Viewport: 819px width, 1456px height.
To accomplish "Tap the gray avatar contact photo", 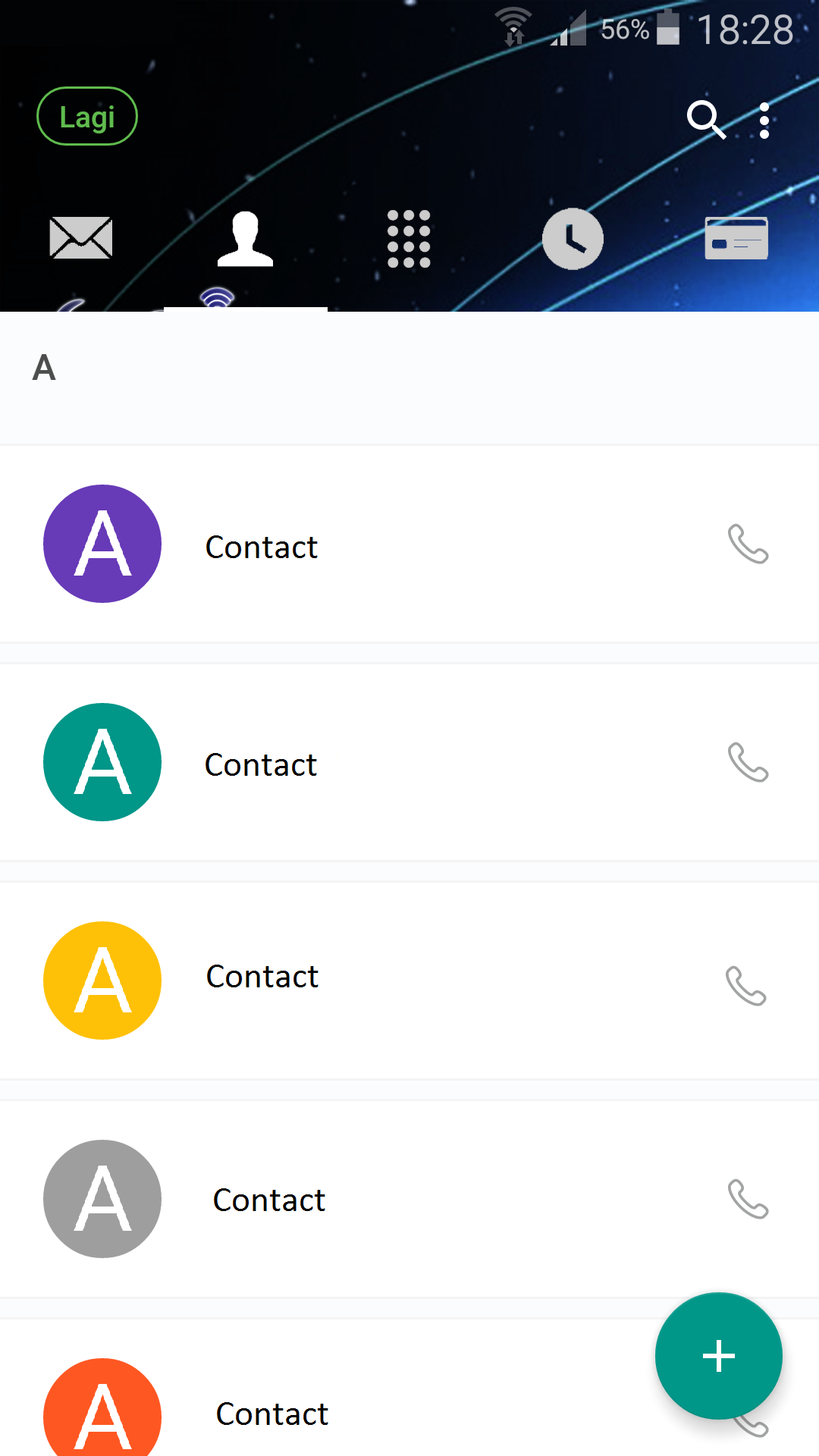I will pos(102,1199).
